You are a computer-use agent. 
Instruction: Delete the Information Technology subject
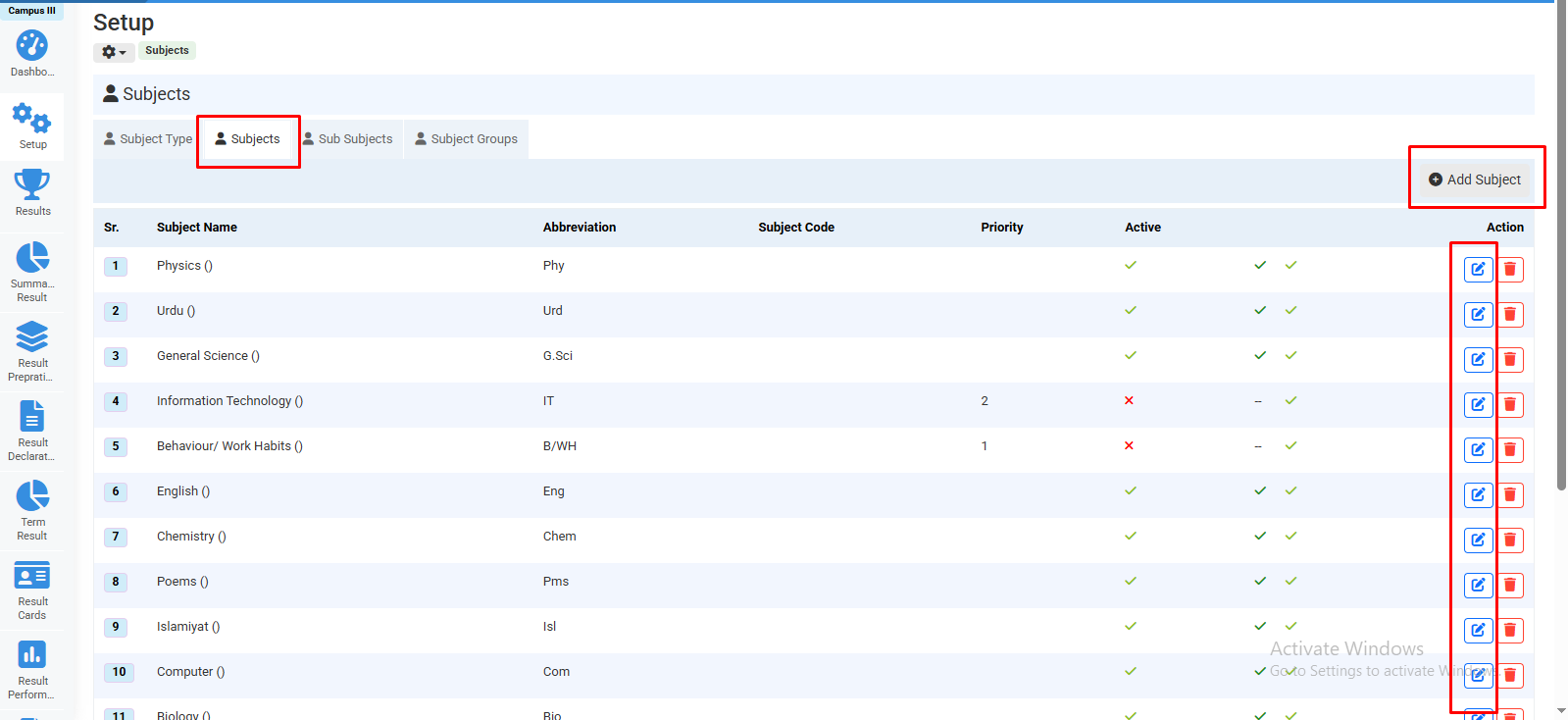(1510, 404)
